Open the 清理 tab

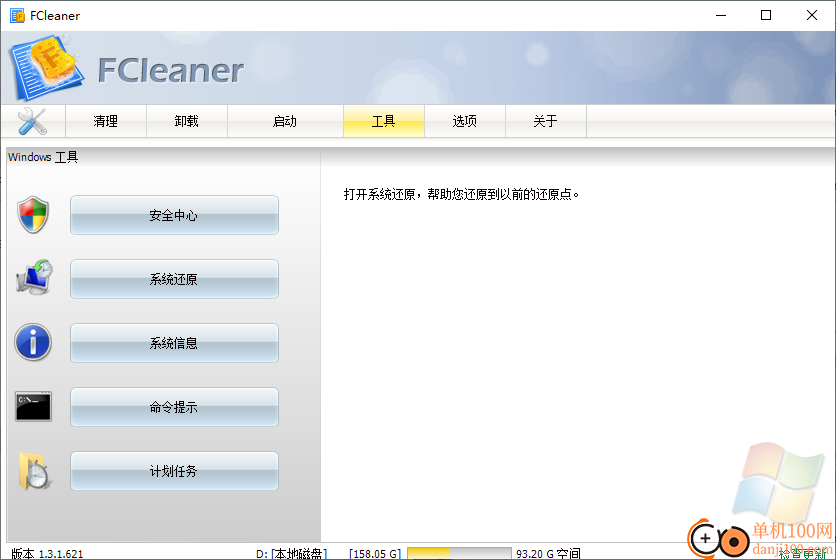(x=106, y=121)
